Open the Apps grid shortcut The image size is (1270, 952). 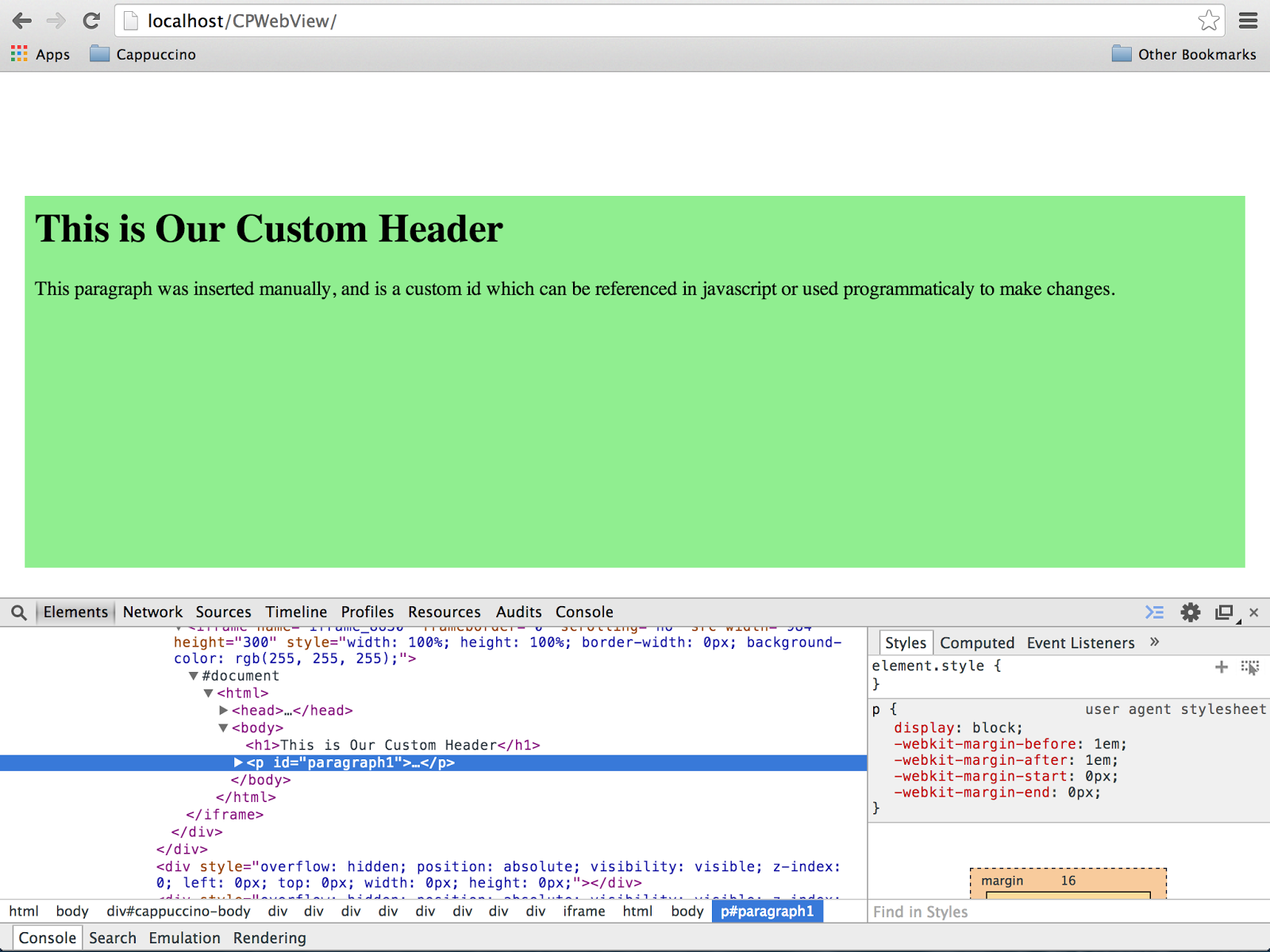click(40, 54)
